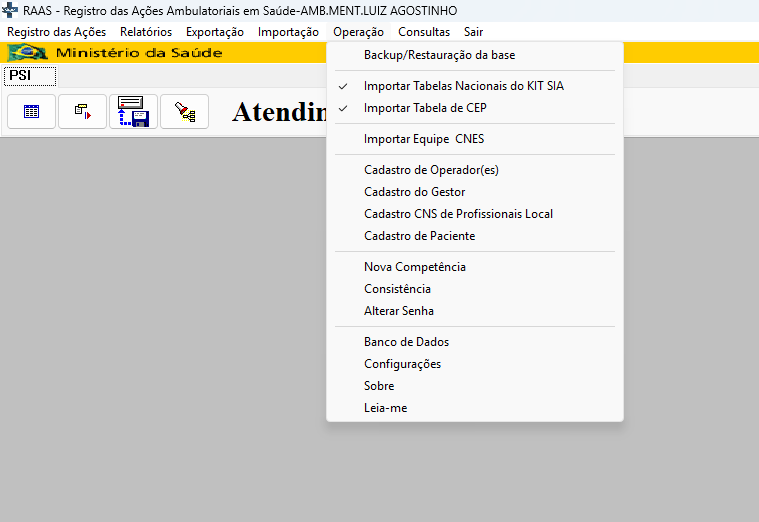Select Consistência menu entry
Viewport: 759px width, 522px height.
(475, 289)
